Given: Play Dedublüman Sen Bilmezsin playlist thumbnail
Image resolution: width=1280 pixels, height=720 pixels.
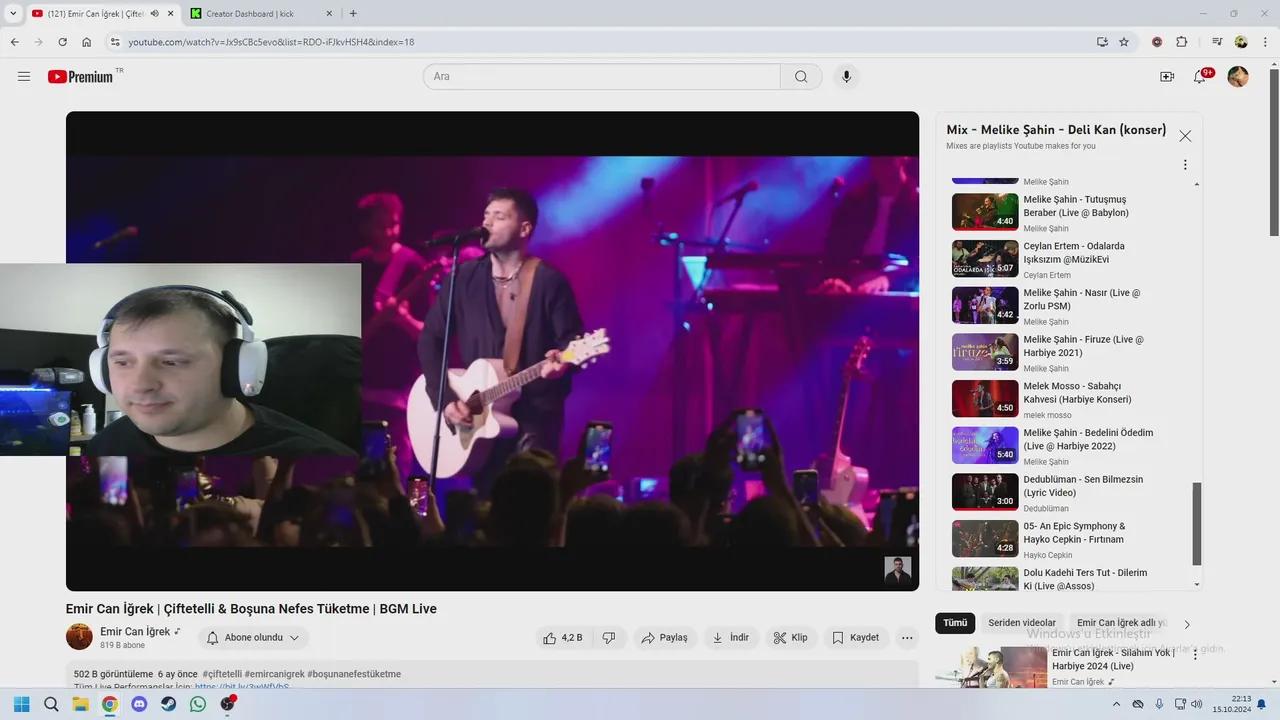Looking at the screenshot, I should pos(984,492).
